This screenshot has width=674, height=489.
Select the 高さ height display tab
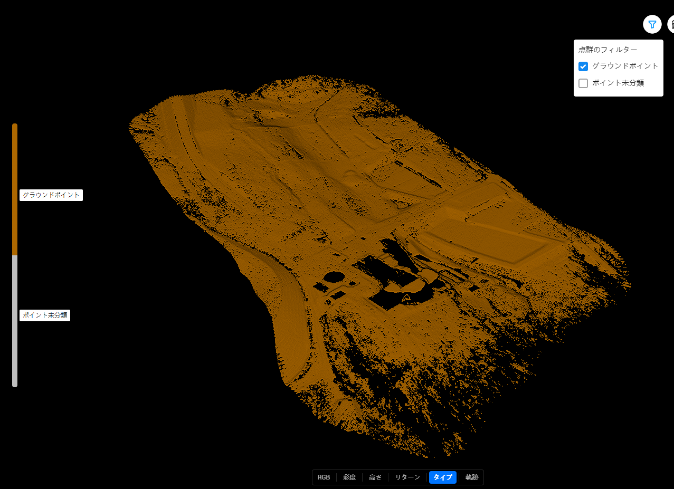[375, 477]
